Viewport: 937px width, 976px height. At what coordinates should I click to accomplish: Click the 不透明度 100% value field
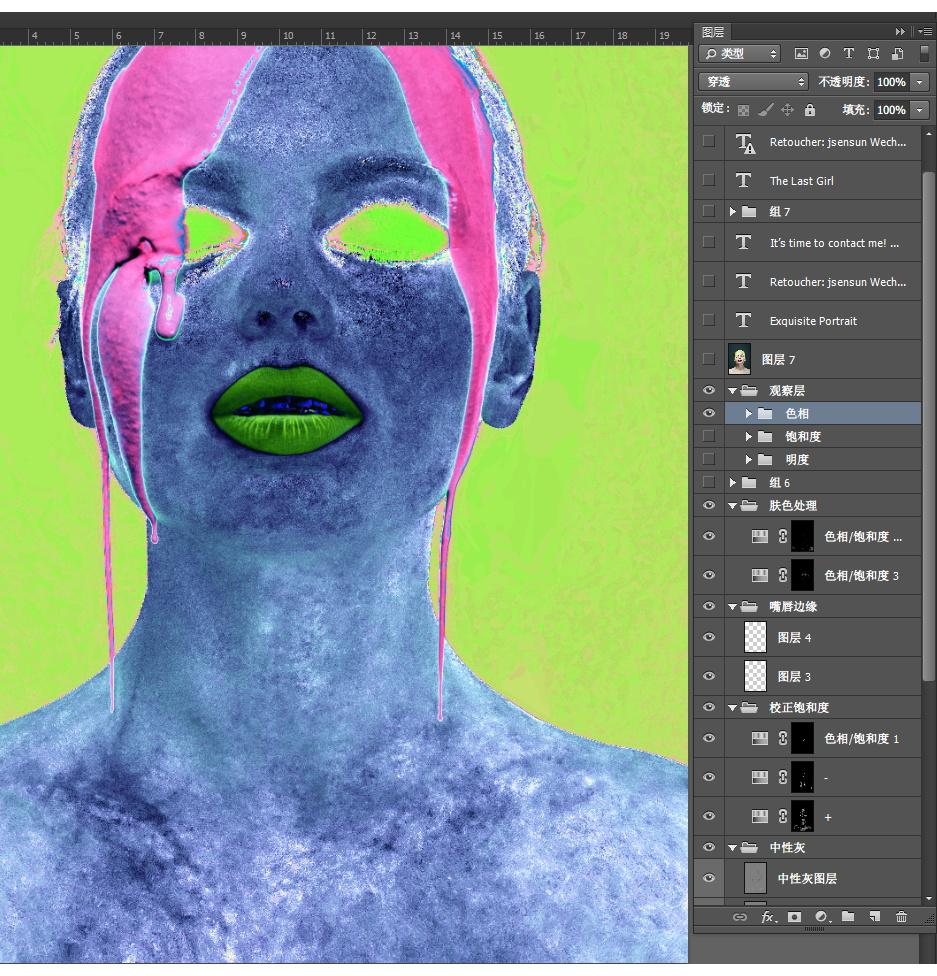[x=892, y=82]
